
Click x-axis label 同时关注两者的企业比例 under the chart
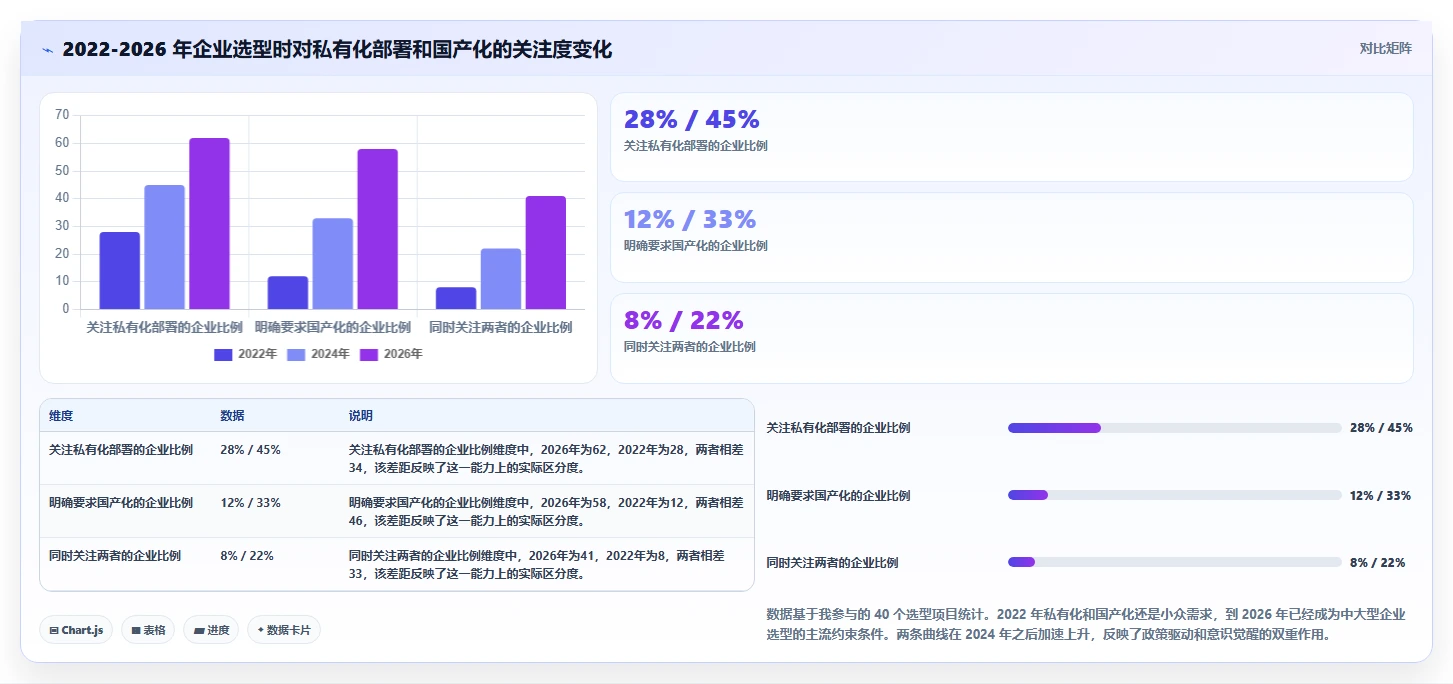point(501,327)
